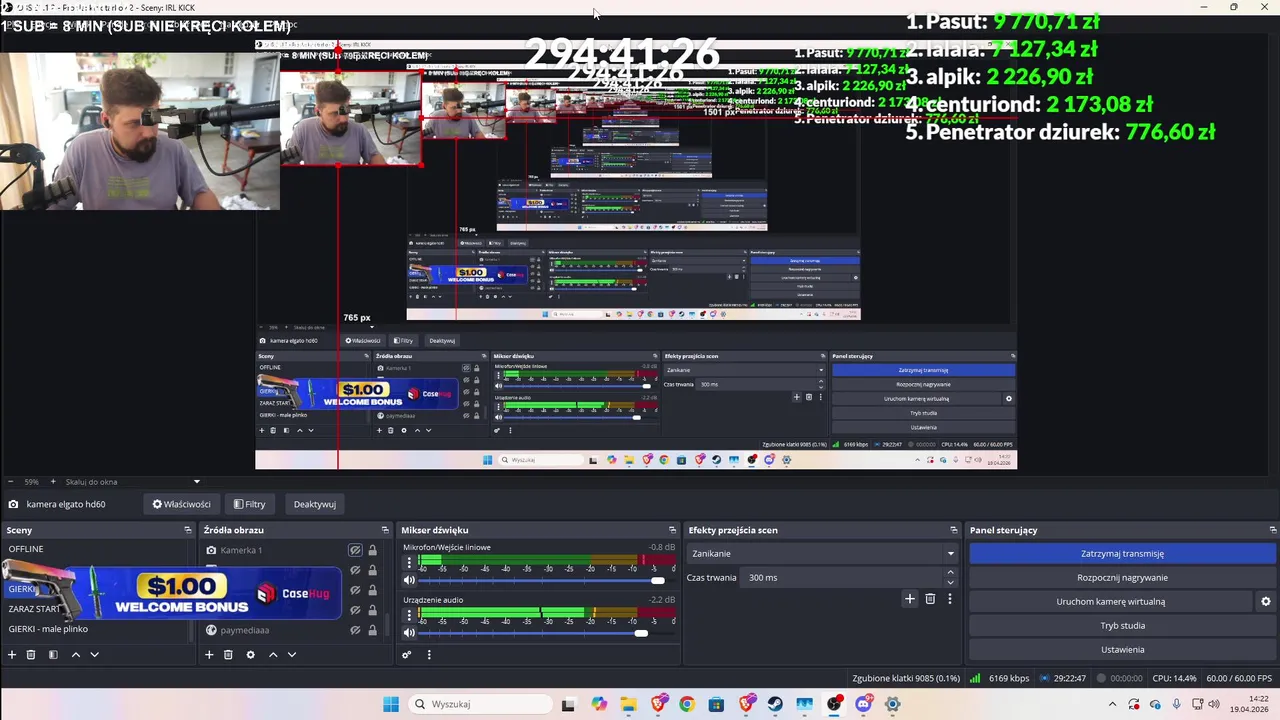This screenshot has width=1280, height=720.
Task: Toggle Tryb studia mode
Action: click(x=1122, y=625)
